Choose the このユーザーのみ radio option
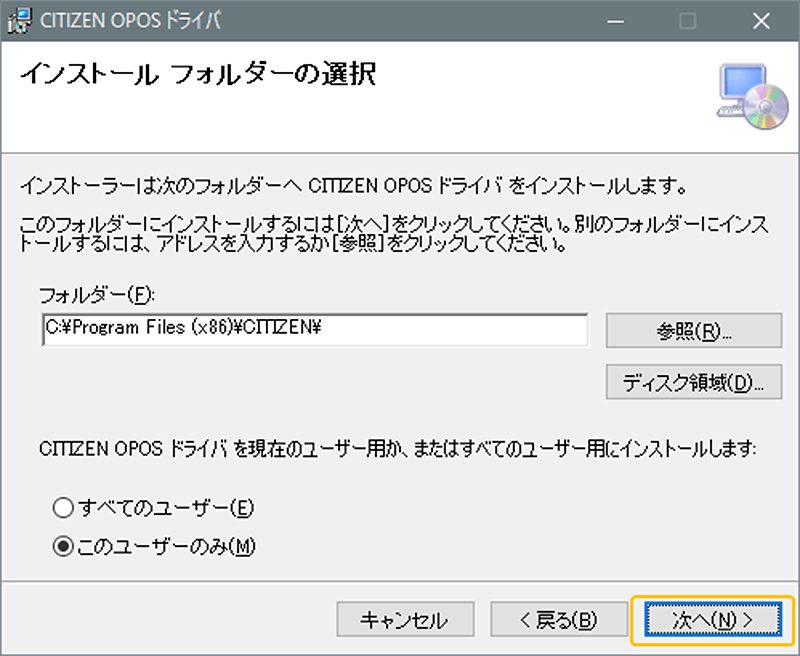 point(64,546)
